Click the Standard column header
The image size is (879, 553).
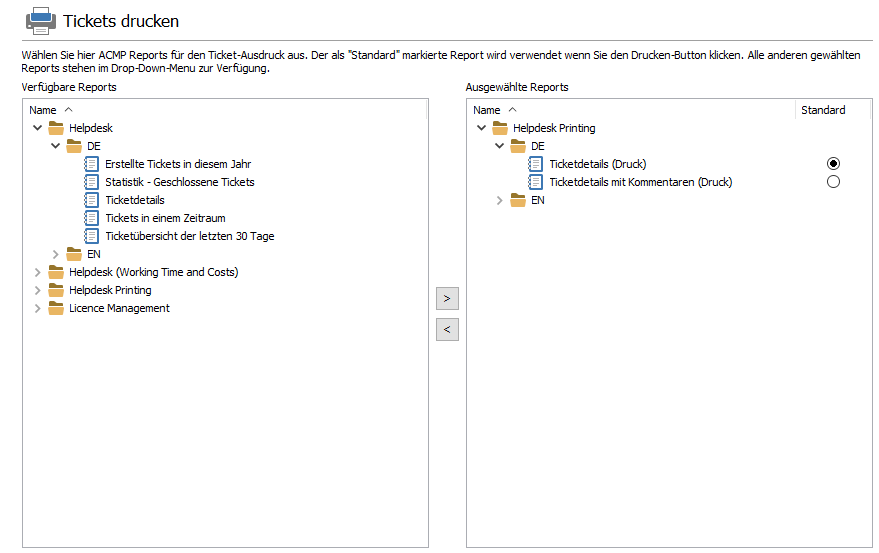tap(822, 110)
